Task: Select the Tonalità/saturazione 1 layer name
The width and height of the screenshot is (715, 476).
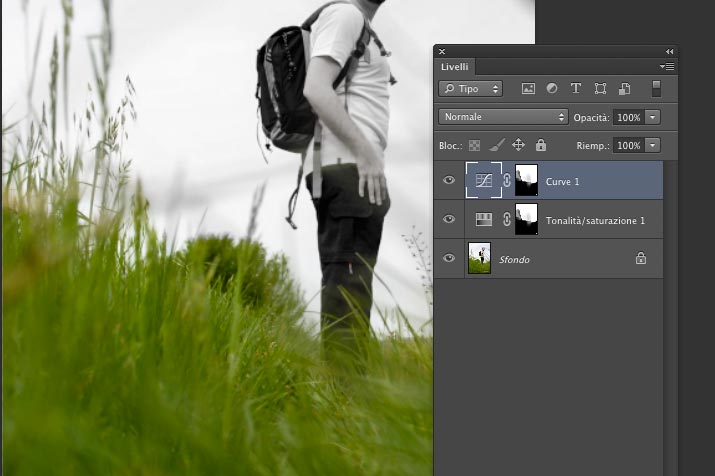Action: coord(595,221)
